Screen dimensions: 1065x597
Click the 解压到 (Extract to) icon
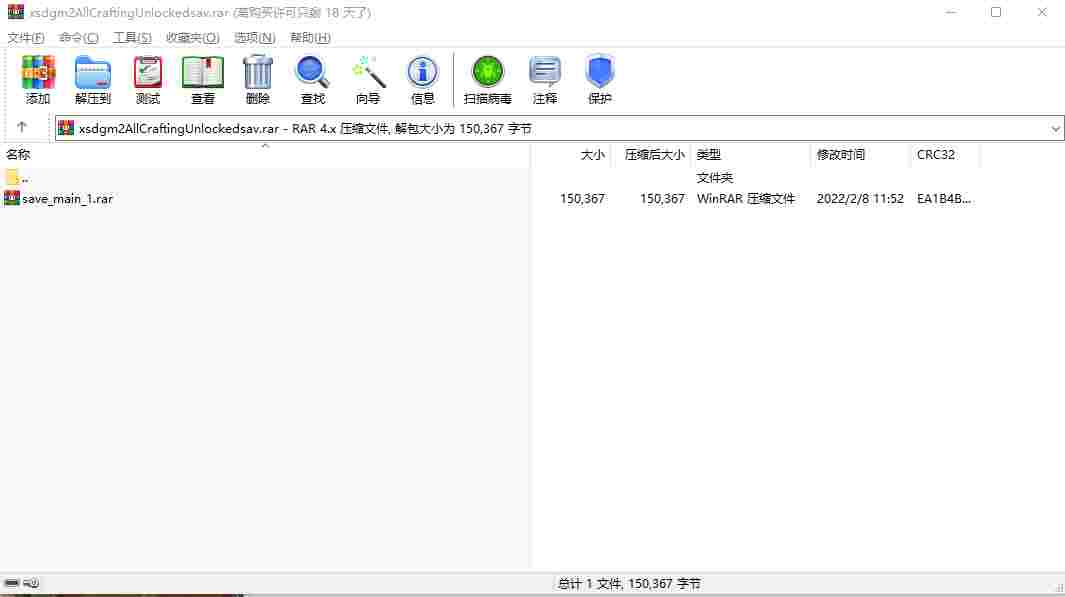[x=92, y=79]
